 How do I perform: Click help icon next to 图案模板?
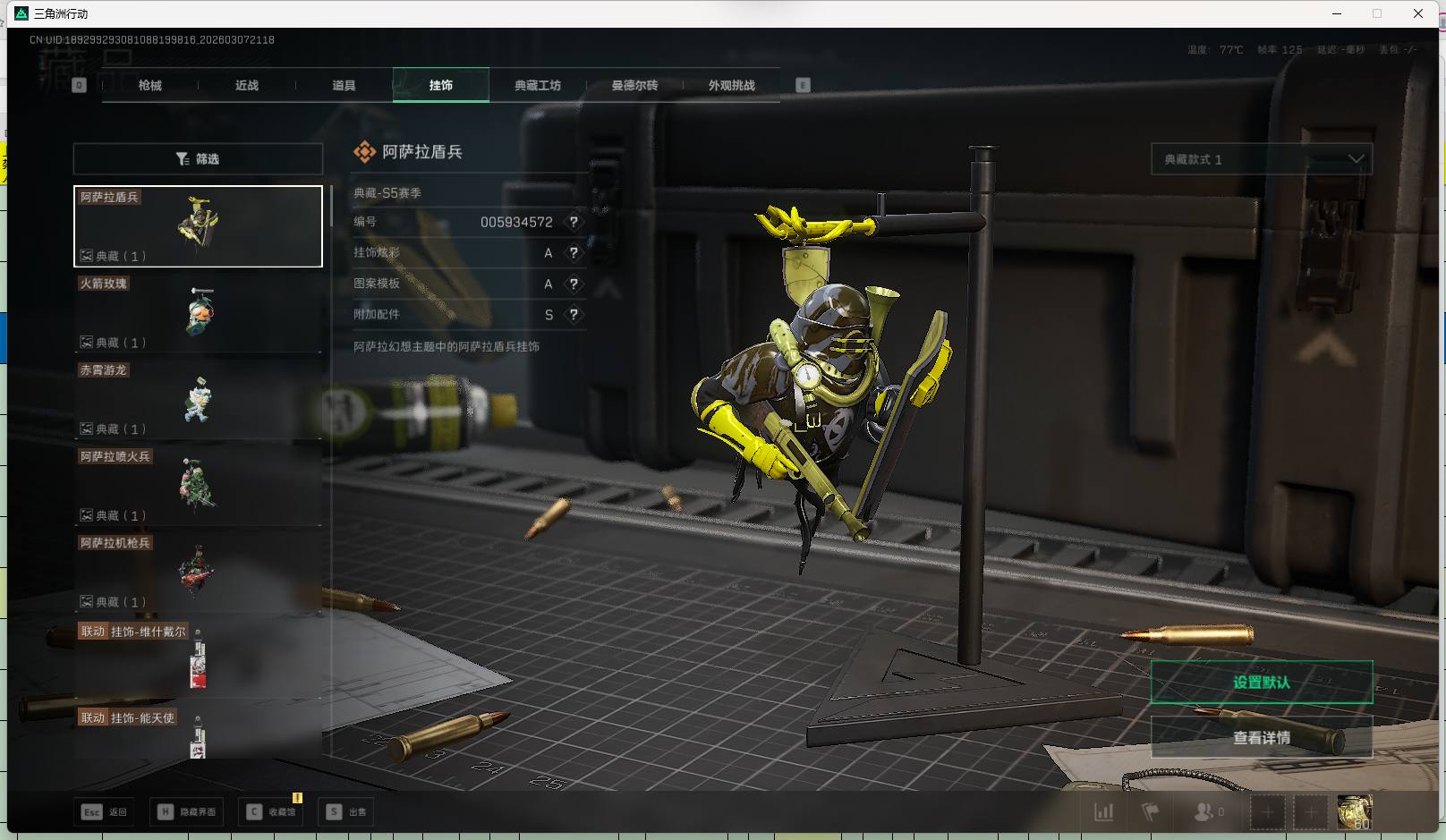tap(574, 284)
